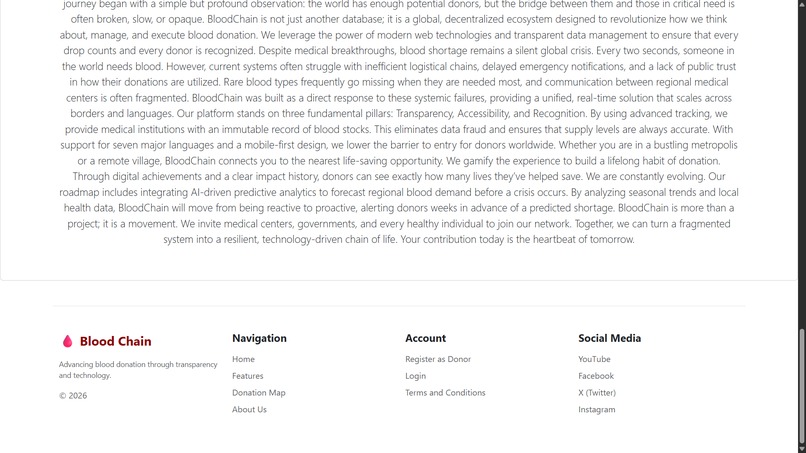806x453 pixels.
Task: Click the scrollbar down arrow
Action: (x=801, y=449)
